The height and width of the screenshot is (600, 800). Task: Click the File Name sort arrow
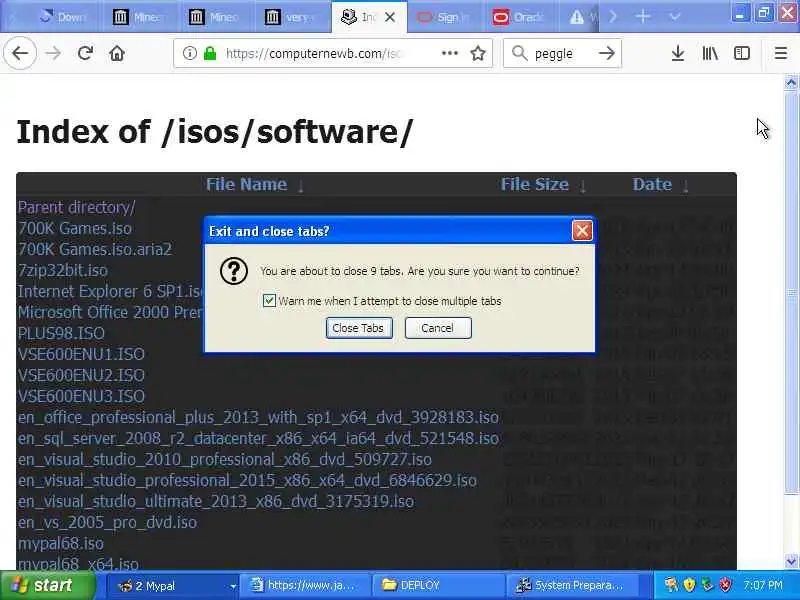[x=301, y=186]
